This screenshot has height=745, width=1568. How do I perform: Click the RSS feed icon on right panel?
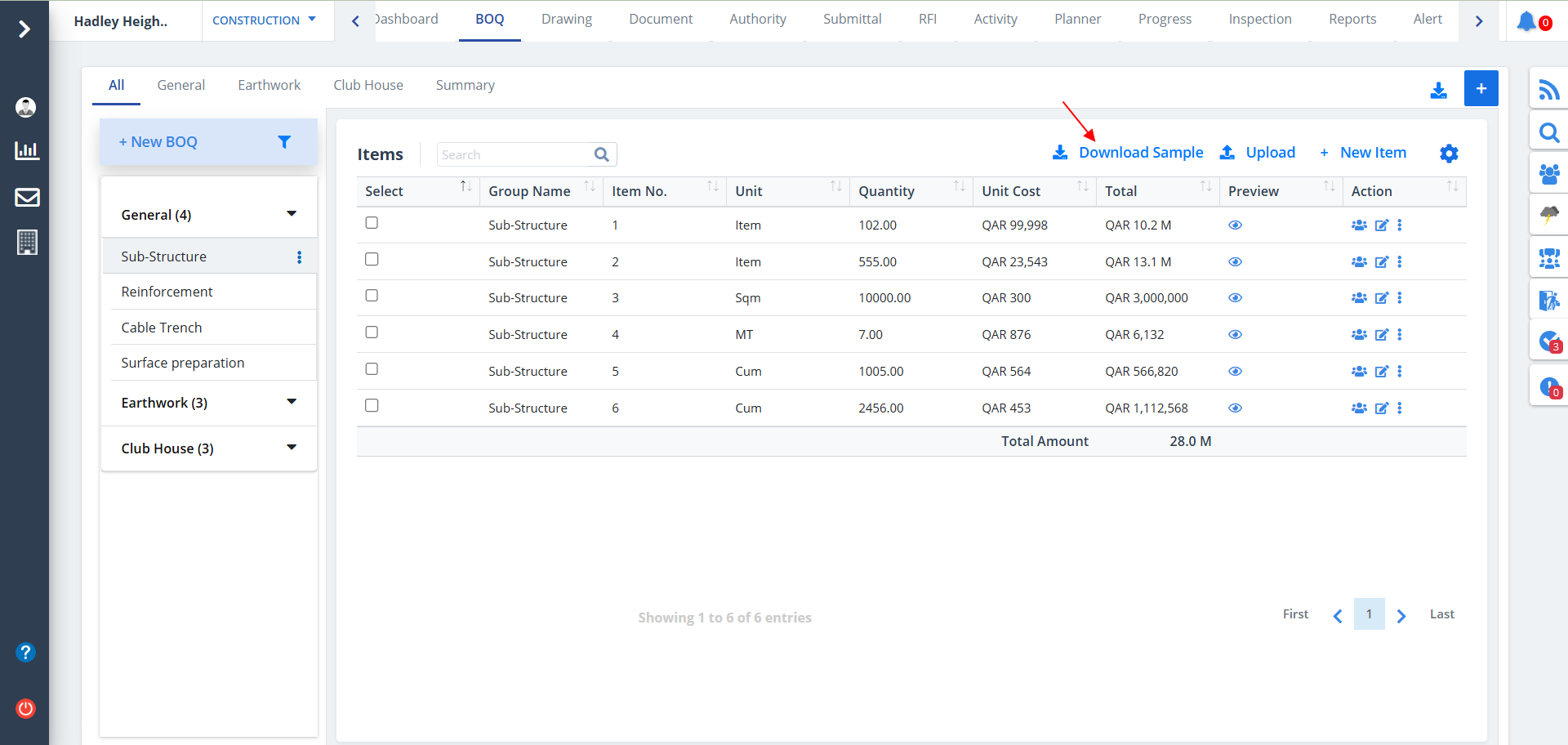(x=1548, y=89)
